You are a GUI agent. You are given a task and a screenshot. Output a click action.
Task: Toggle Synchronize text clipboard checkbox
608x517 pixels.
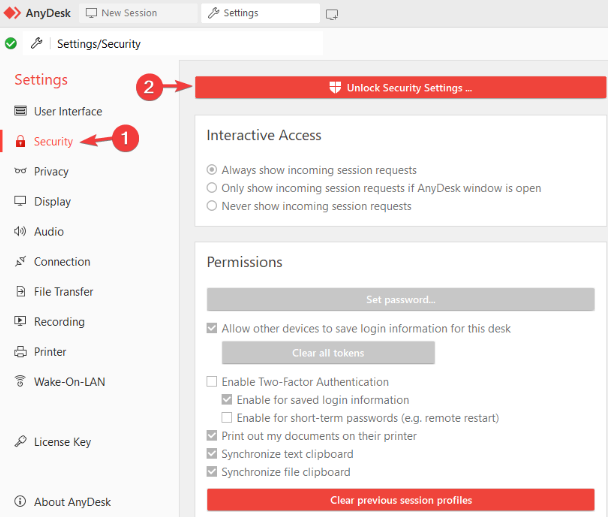point(212,453)
